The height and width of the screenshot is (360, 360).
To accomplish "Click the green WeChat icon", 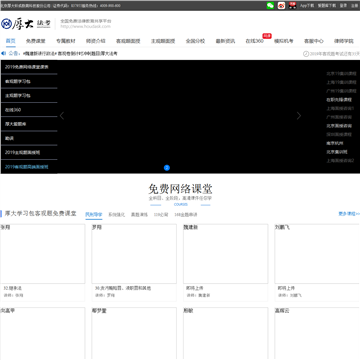I will [270, 5].
